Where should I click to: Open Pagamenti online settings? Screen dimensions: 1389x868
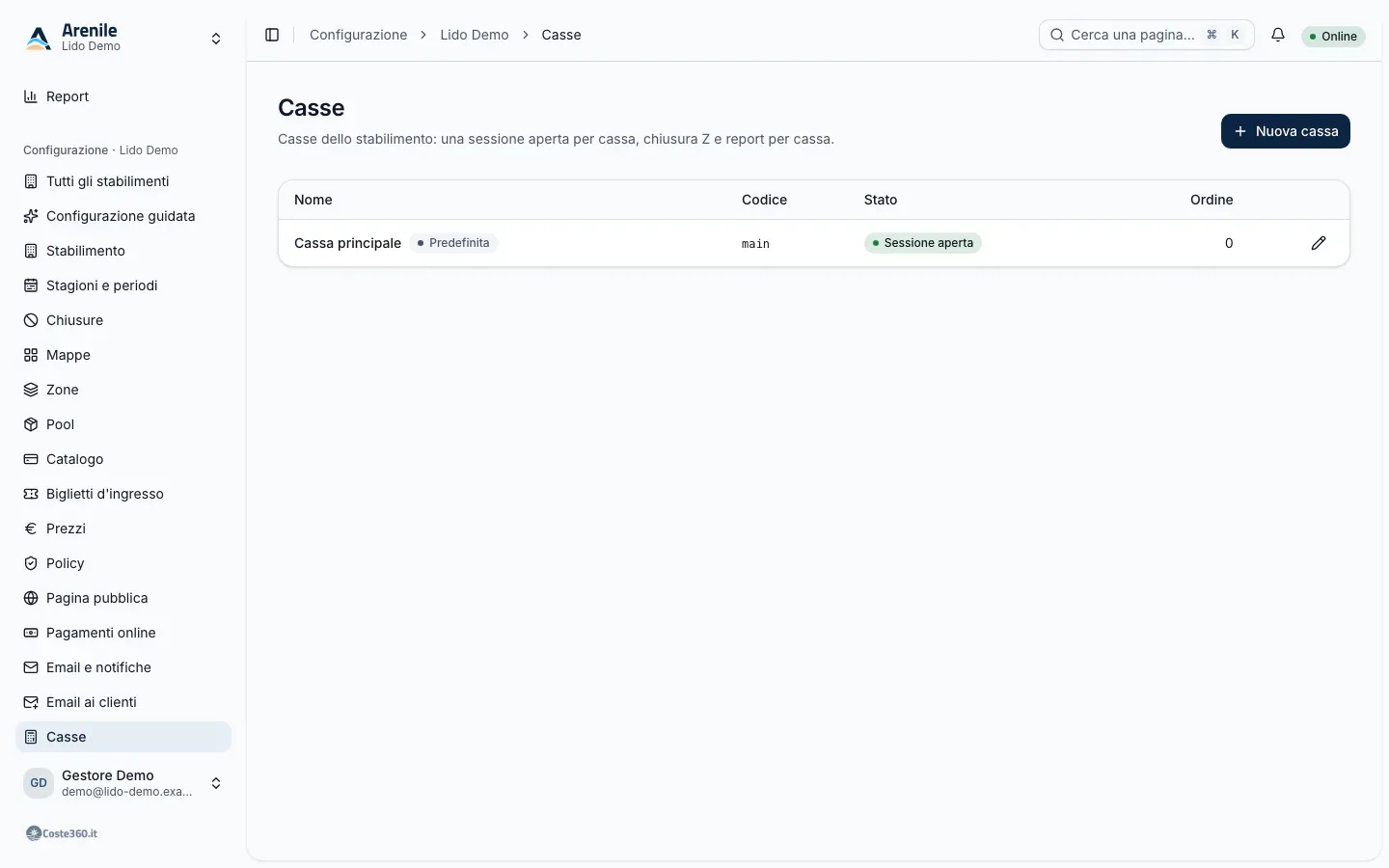click(123, 633)
